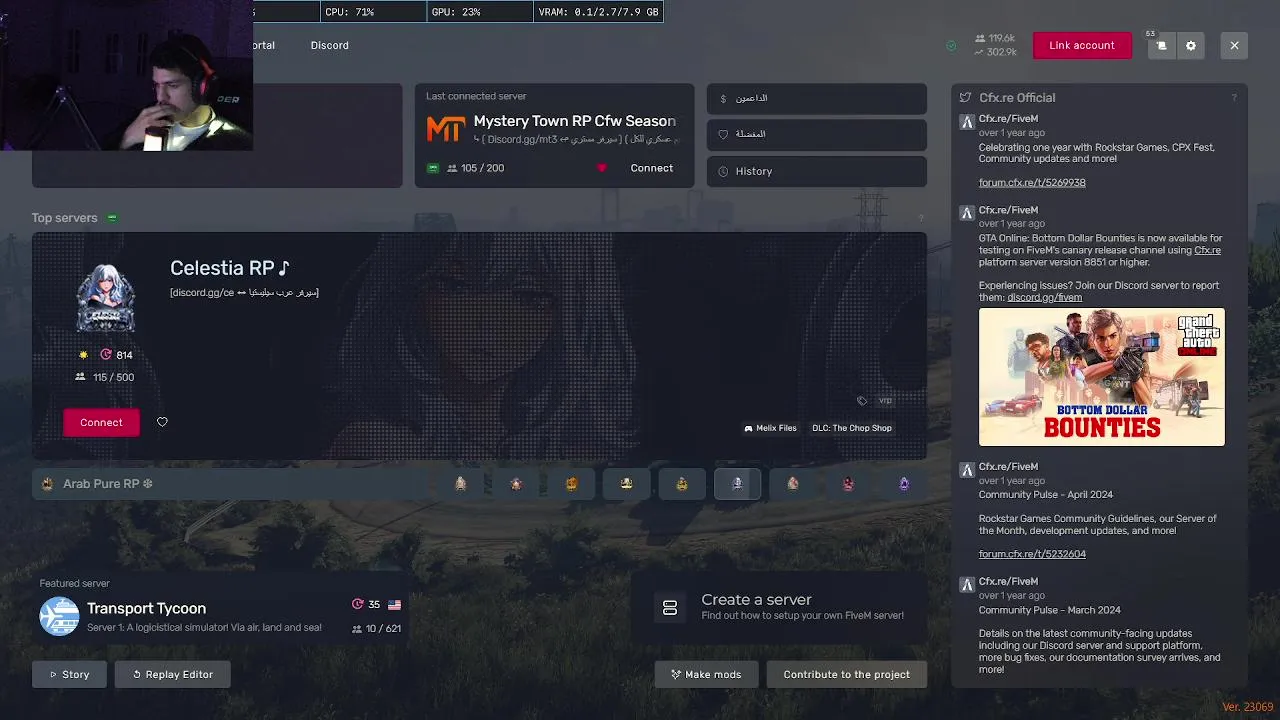Click the Transport Tycoon server logo

click(59, 616)
